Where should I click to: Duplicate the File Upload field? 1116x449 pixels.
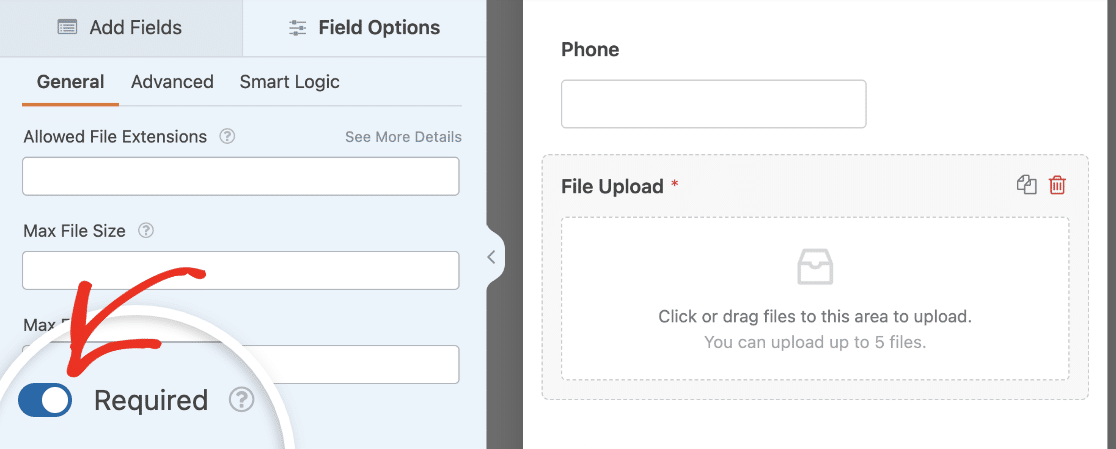coord(1026,186)
